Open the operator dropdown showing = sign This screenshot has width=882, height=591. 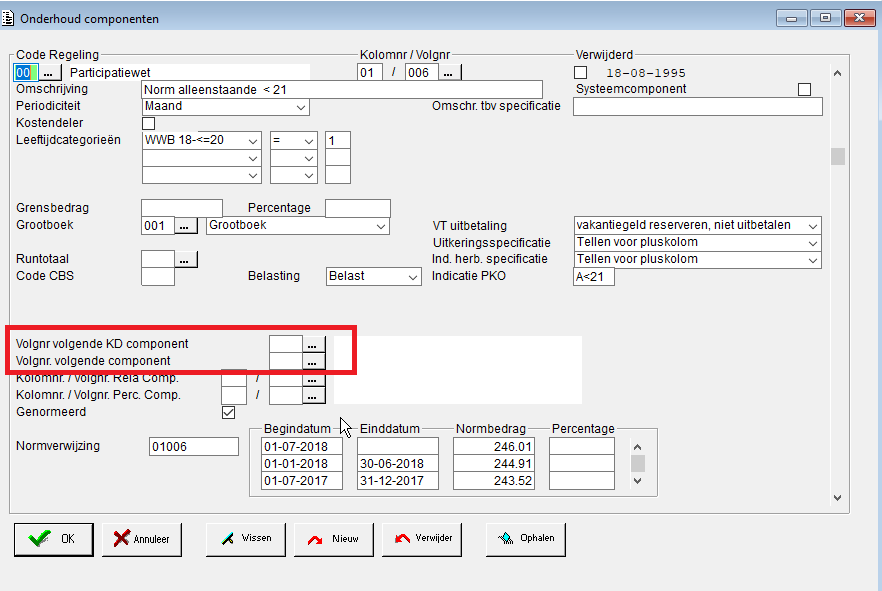pyautogui.click(x=294, y=141)
